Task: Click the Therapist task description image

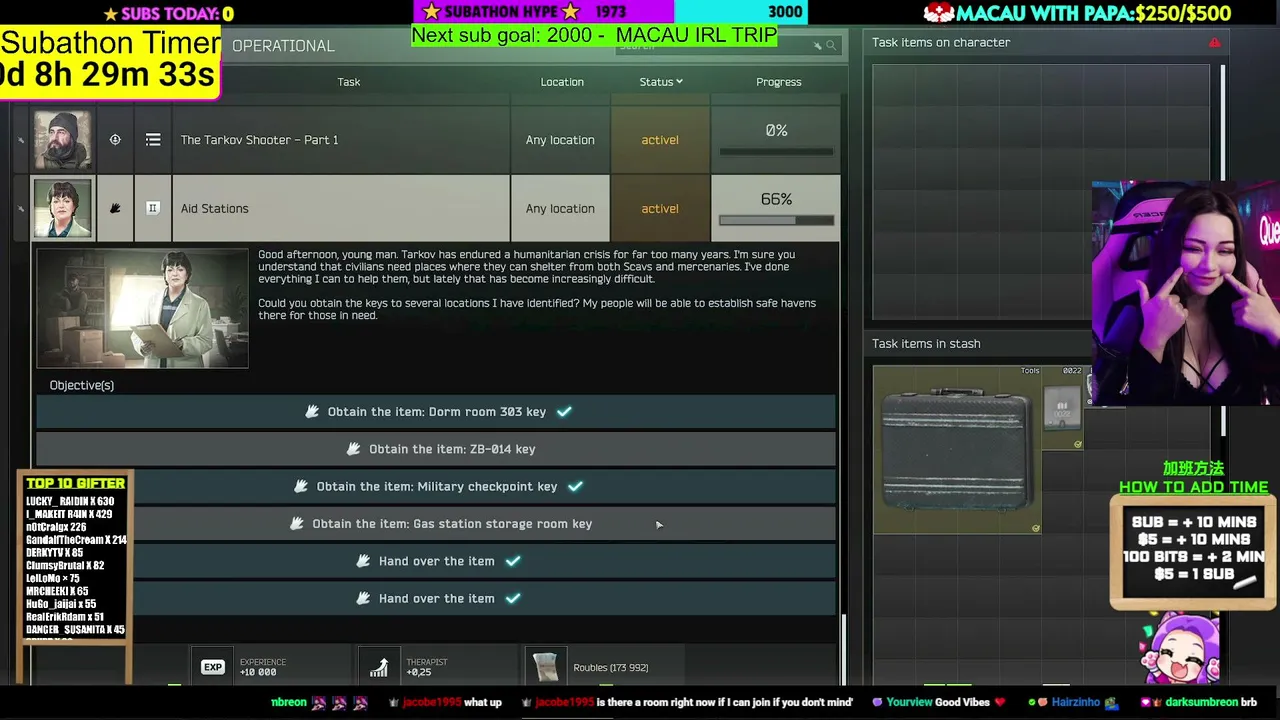Action: (142, 308)
